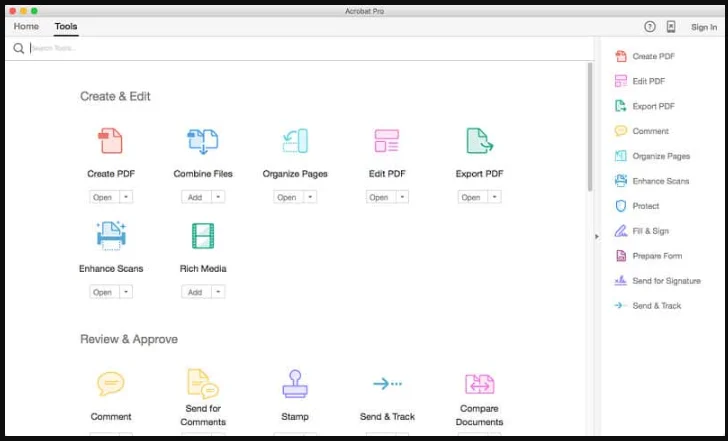Click the Search Tools input field
This screenshot has height=441, width=728.
click(x=310, y=48)
